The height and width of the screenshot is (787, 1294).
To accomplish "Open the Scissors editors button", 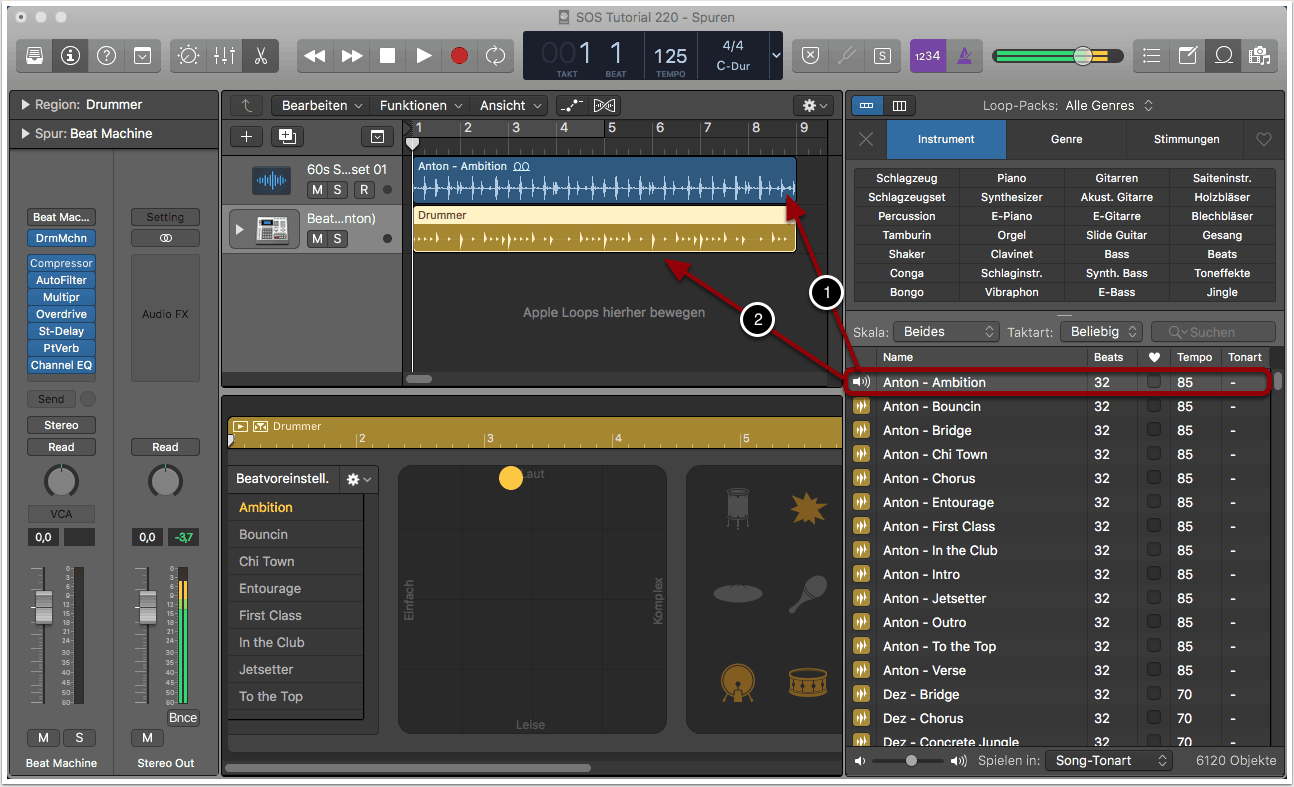I will (260, 56).
